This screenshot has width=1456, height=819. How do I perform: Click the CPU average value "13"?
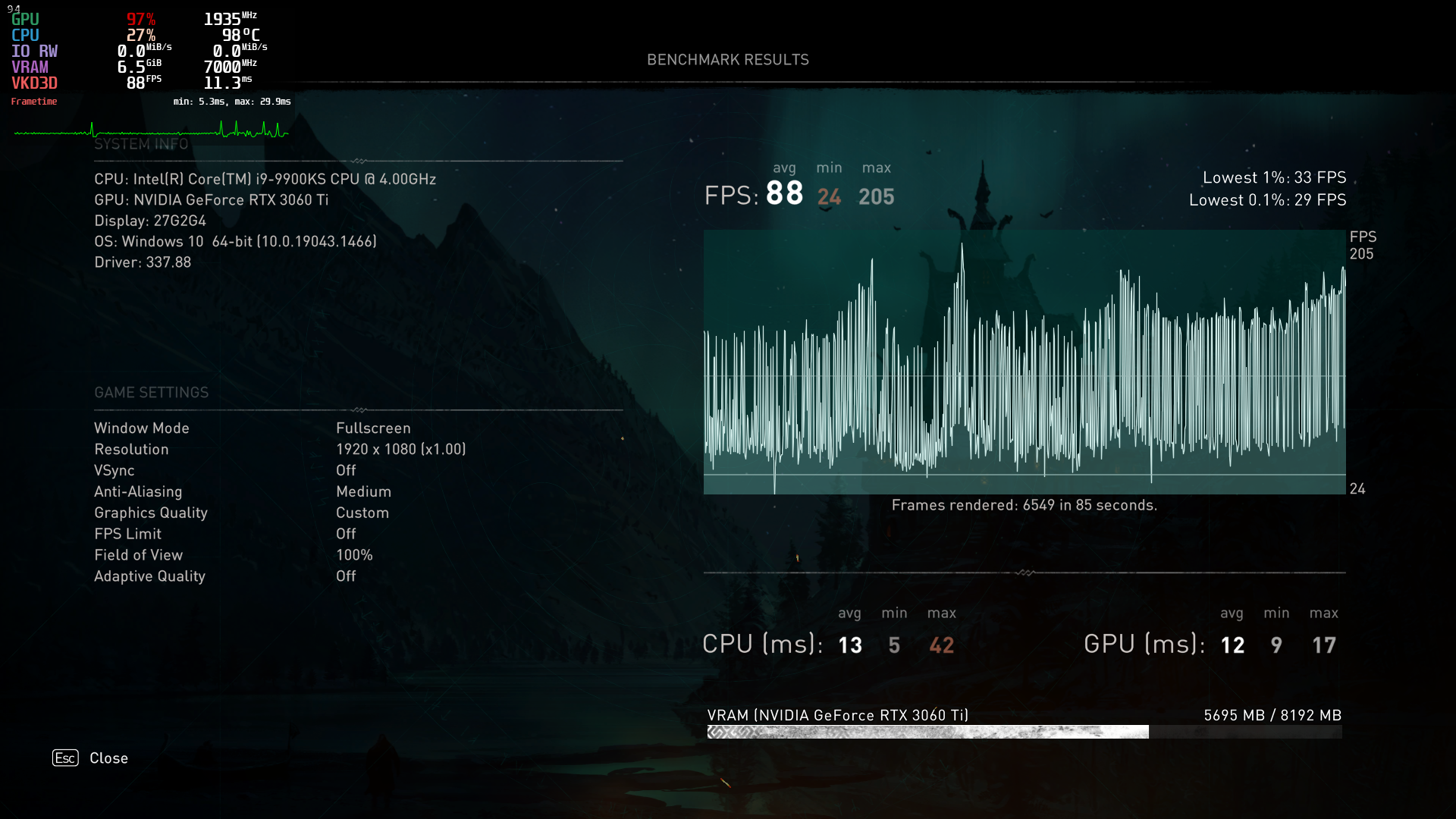coord(850,645)
